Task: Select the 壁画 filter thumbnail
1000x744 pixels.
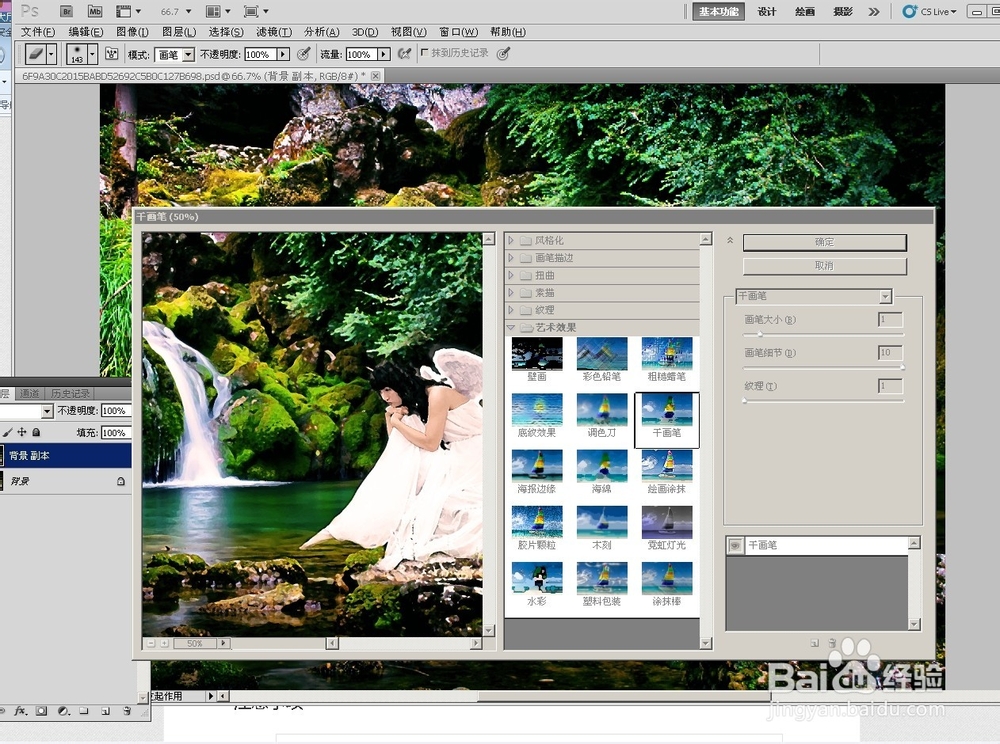Action: tap(537, 354)
